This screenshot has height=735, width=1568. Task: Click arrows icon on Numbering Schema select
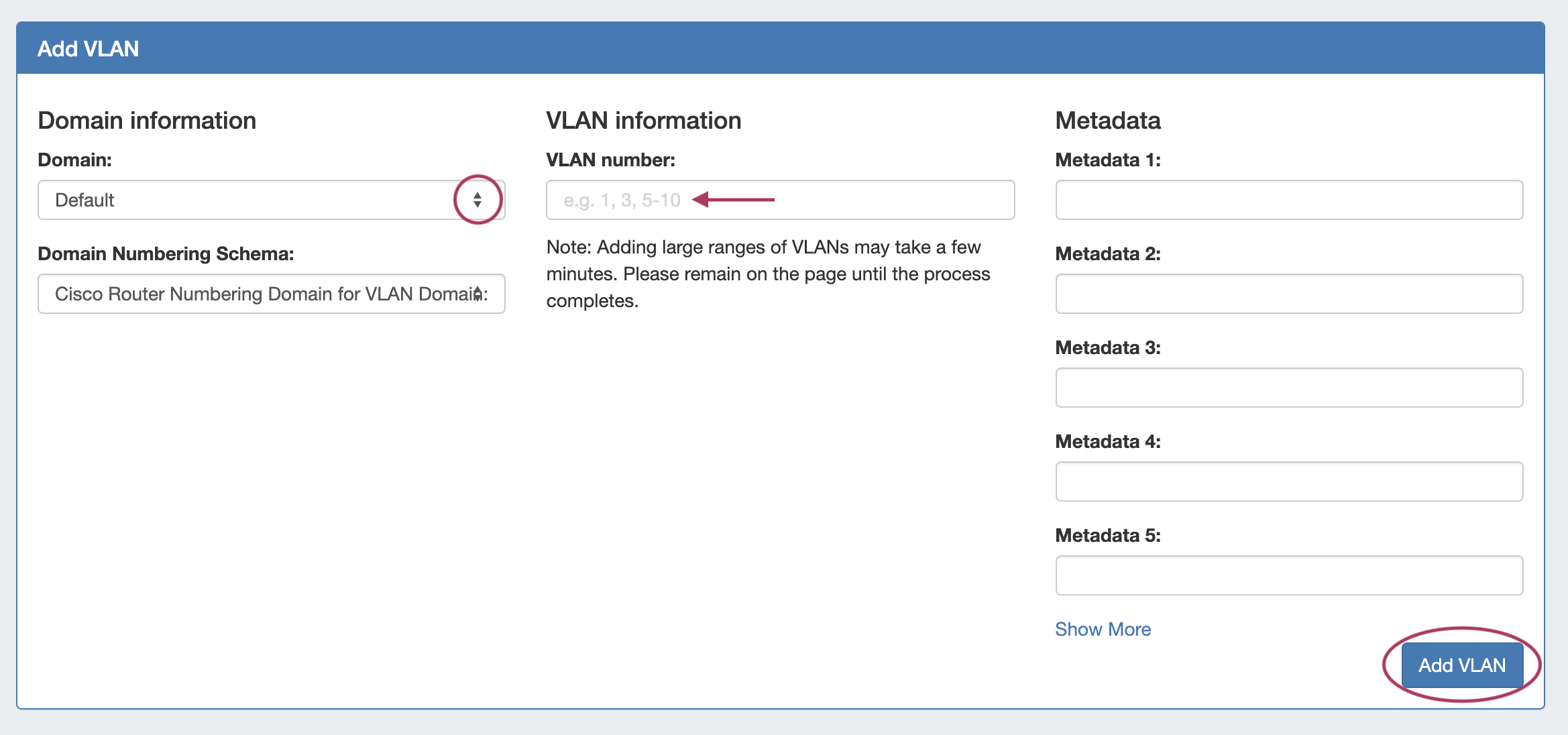click(x=478, y=294)
